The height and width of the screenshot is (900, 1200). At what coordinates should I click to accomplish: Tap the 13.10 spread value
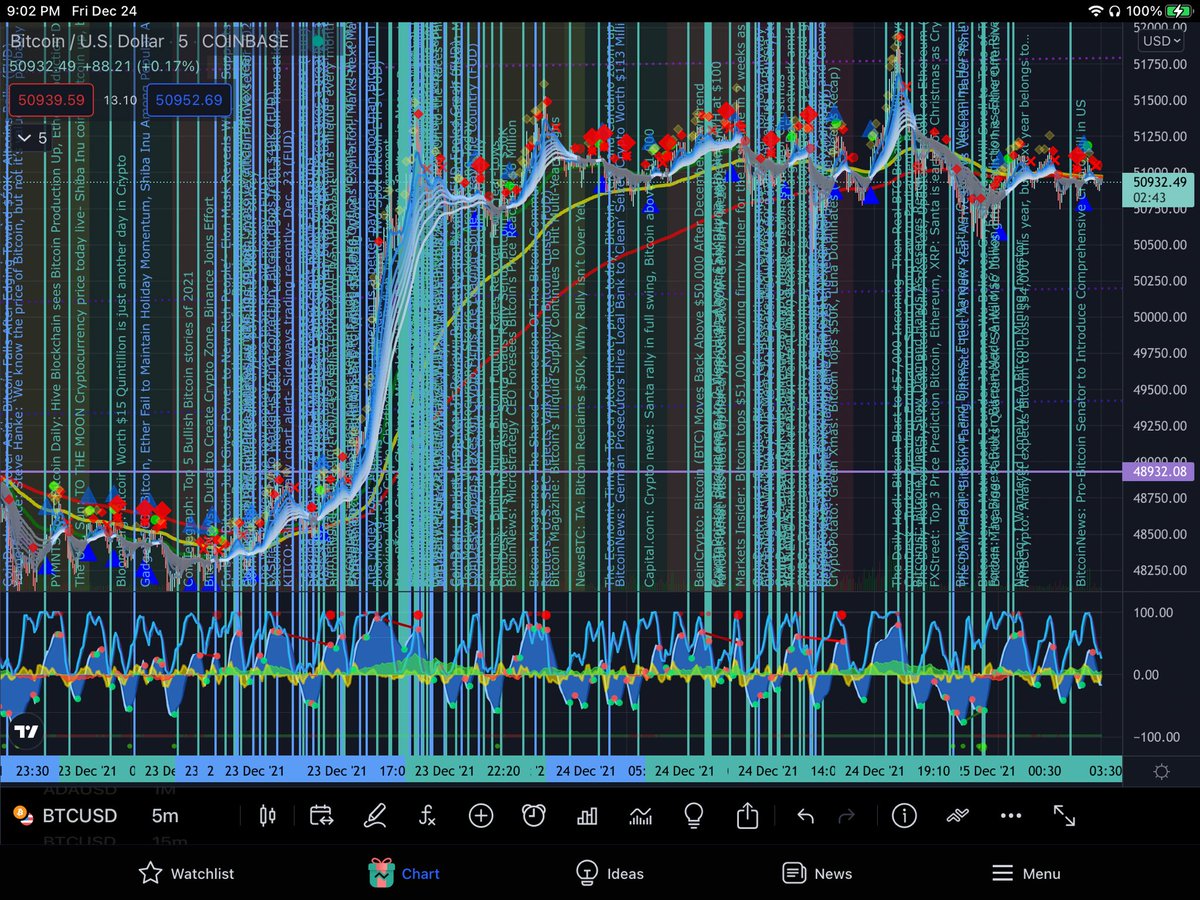121,100
